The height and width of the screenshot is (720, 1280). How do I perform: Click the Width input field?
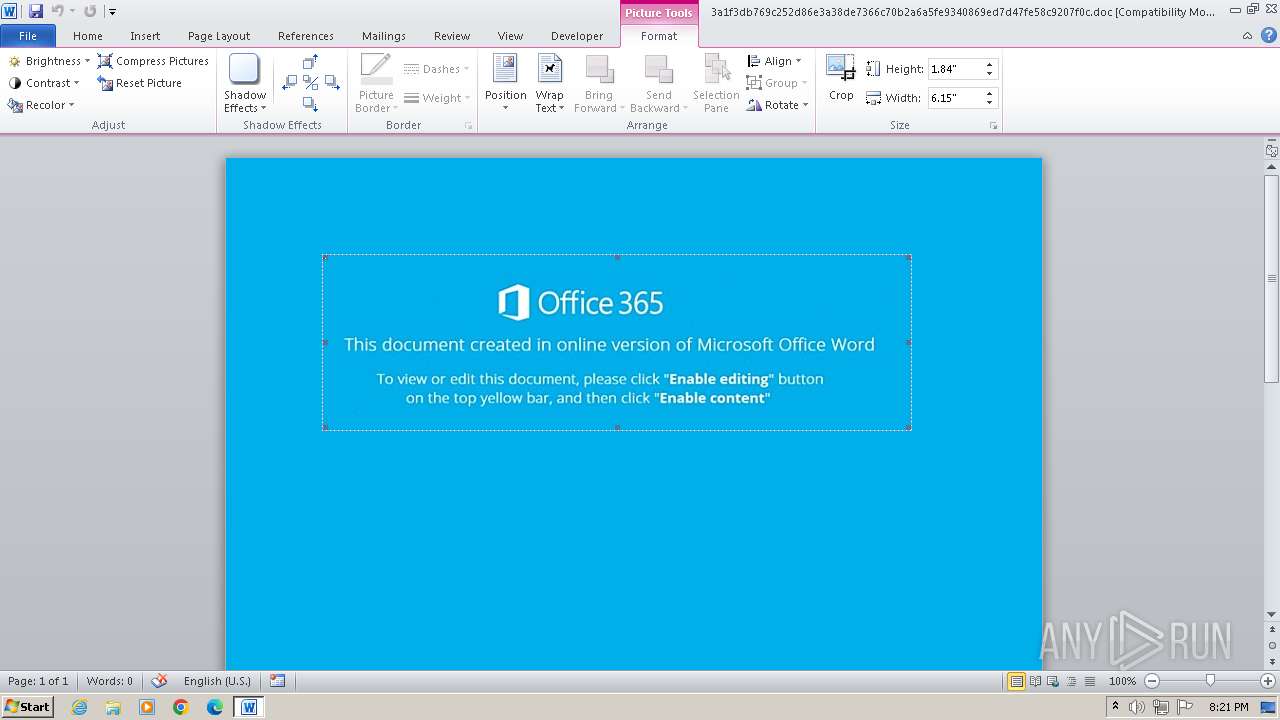(x=954, y=98)
